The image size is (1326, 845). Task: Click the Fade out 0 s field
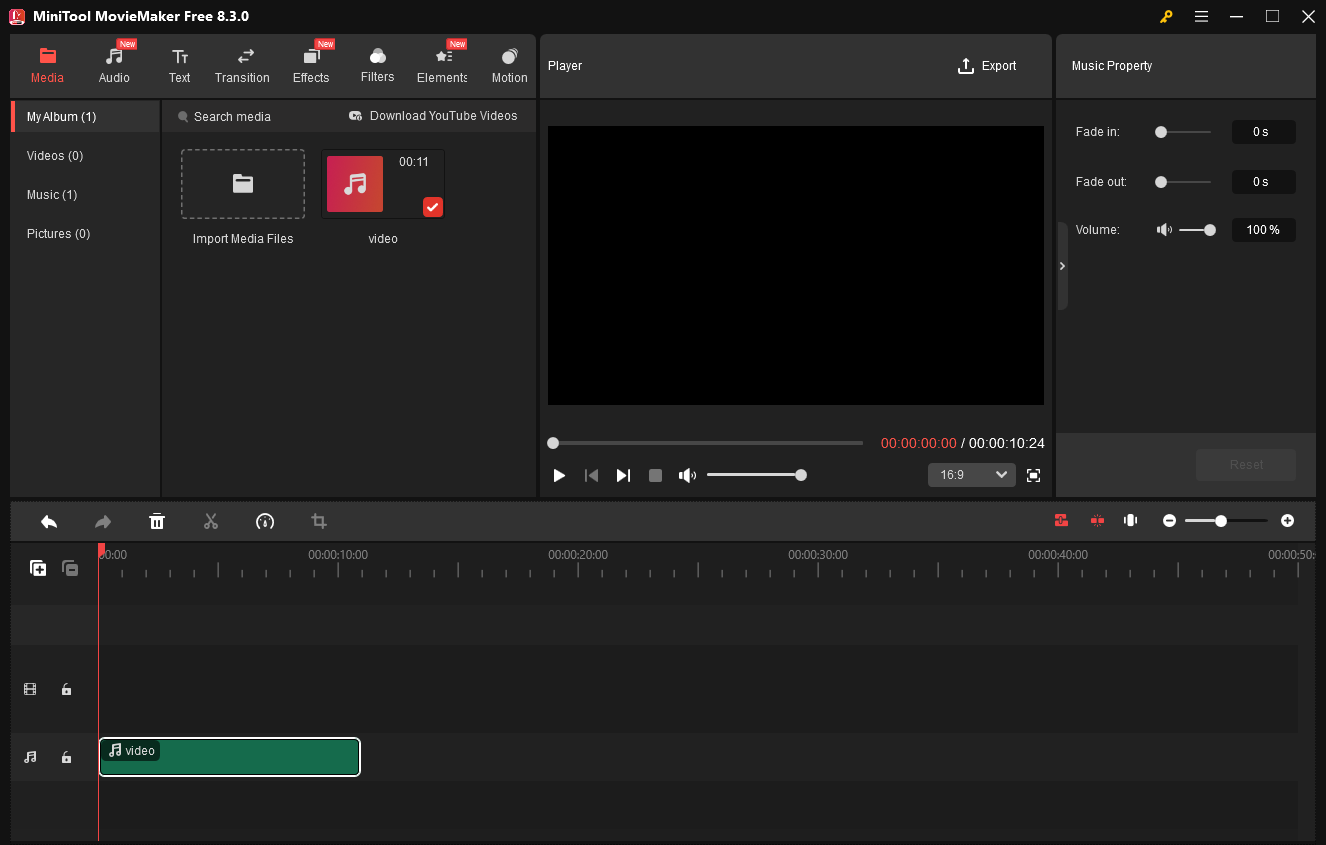[1263, 182]
